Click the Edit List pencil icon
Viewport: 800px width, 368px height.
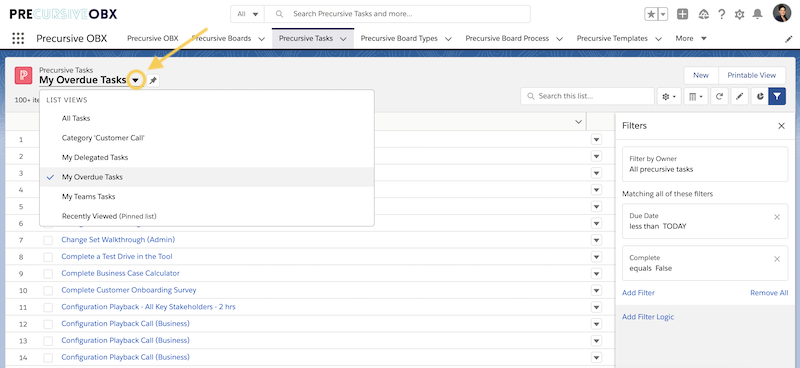click(x=739, y=96)
